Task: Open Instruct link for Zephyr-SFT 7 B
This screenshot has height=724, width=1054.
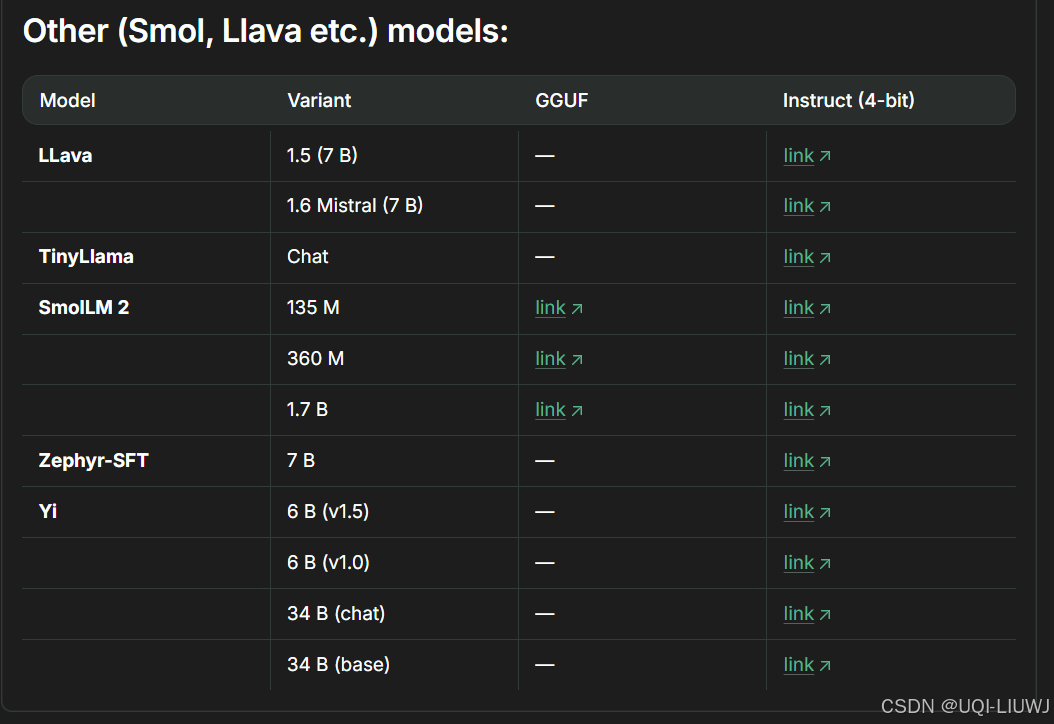Action: [807, 461]
